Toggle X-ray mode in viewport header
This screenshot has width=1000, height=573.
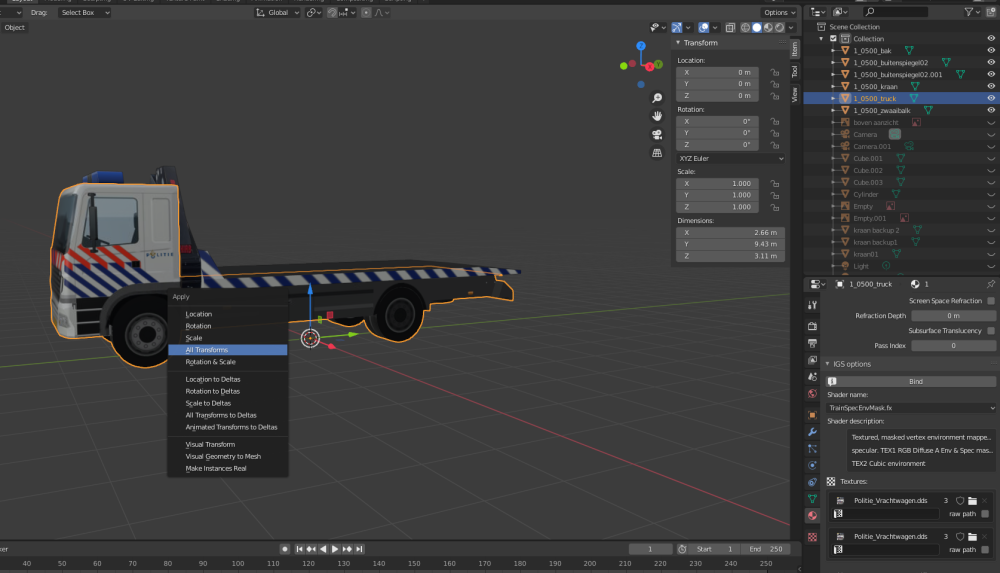[731, 27]
